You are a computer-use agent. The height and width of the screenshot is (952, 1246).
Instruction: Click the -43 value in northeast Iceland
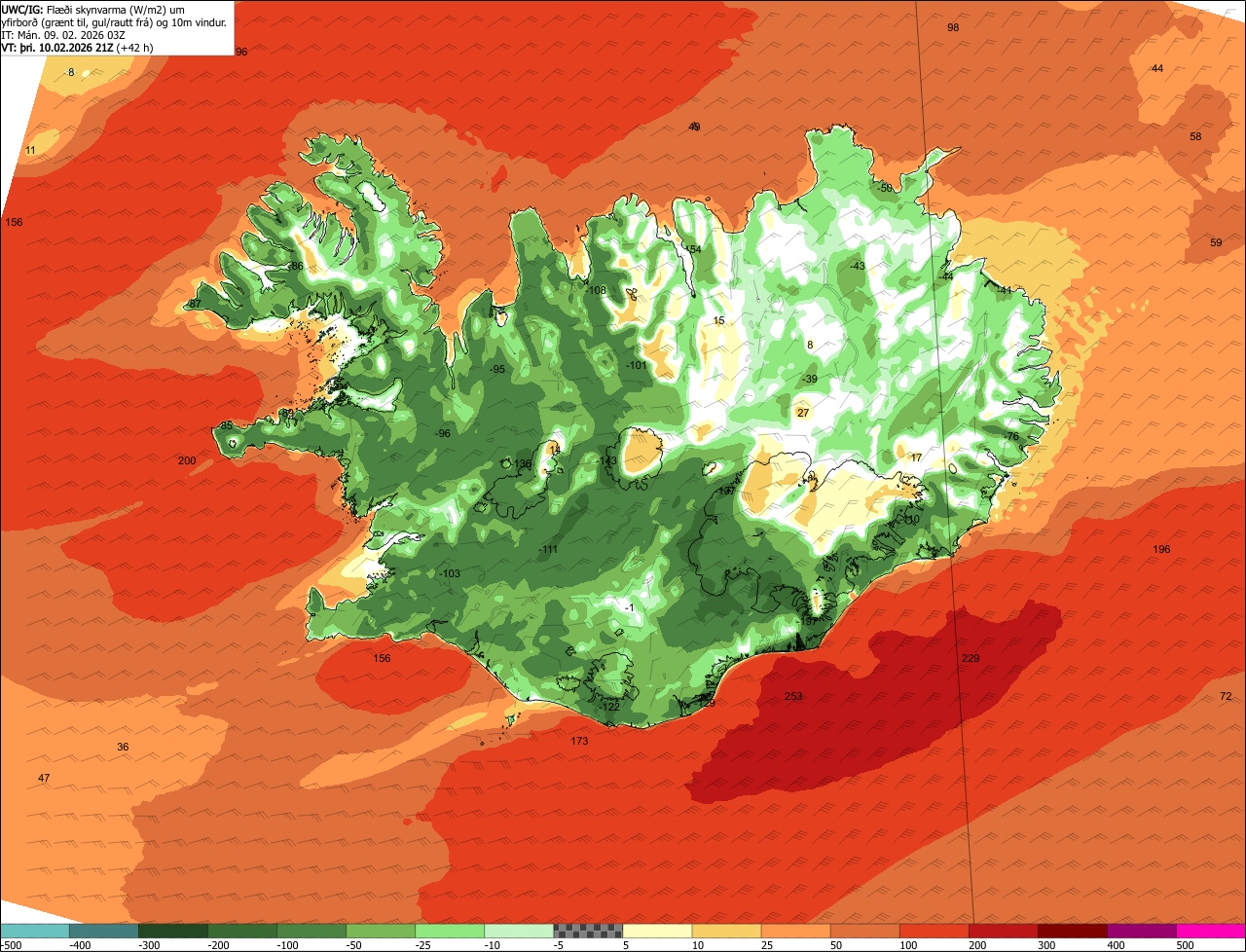(x=857, y=266)
